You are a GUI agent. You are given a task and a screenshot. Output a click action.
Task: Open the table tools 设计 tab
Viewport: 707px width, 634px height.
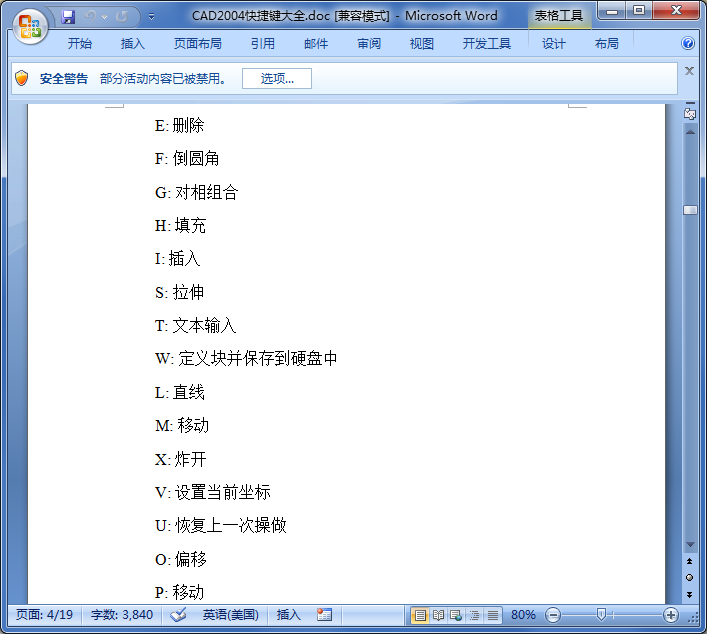(x=554, y=44)
